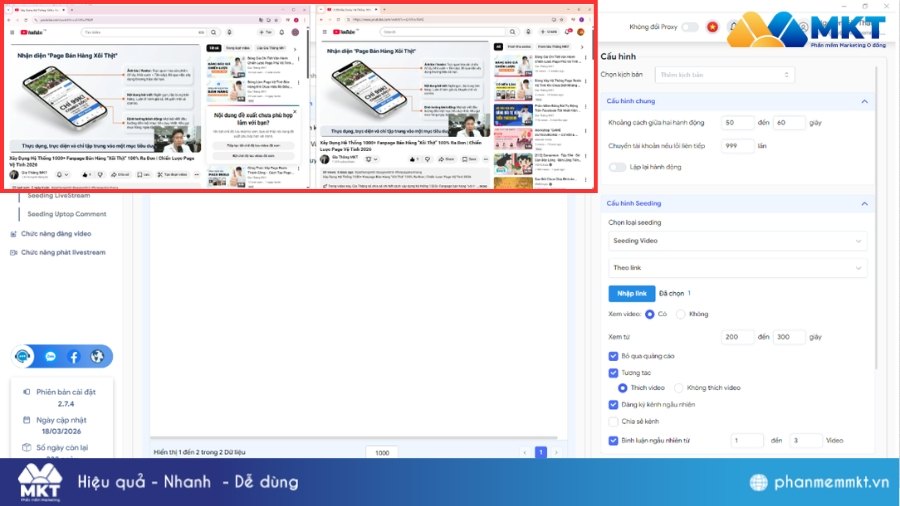Go to next page in table pagination
This screenshot has height=506, width=900.
556,453
